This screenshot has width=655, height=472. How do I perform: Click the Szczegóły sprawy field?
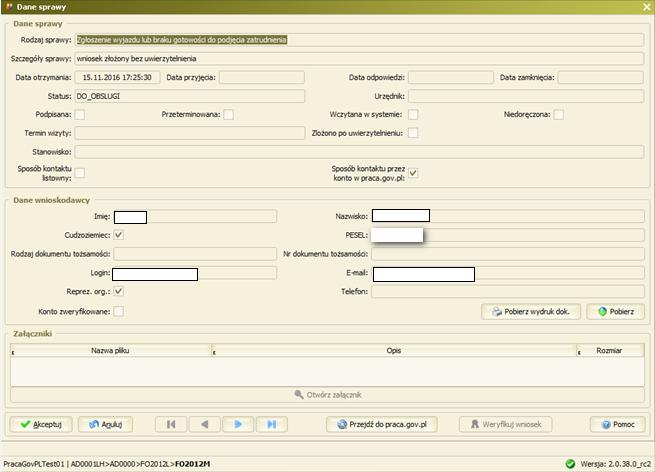(359, 59)
